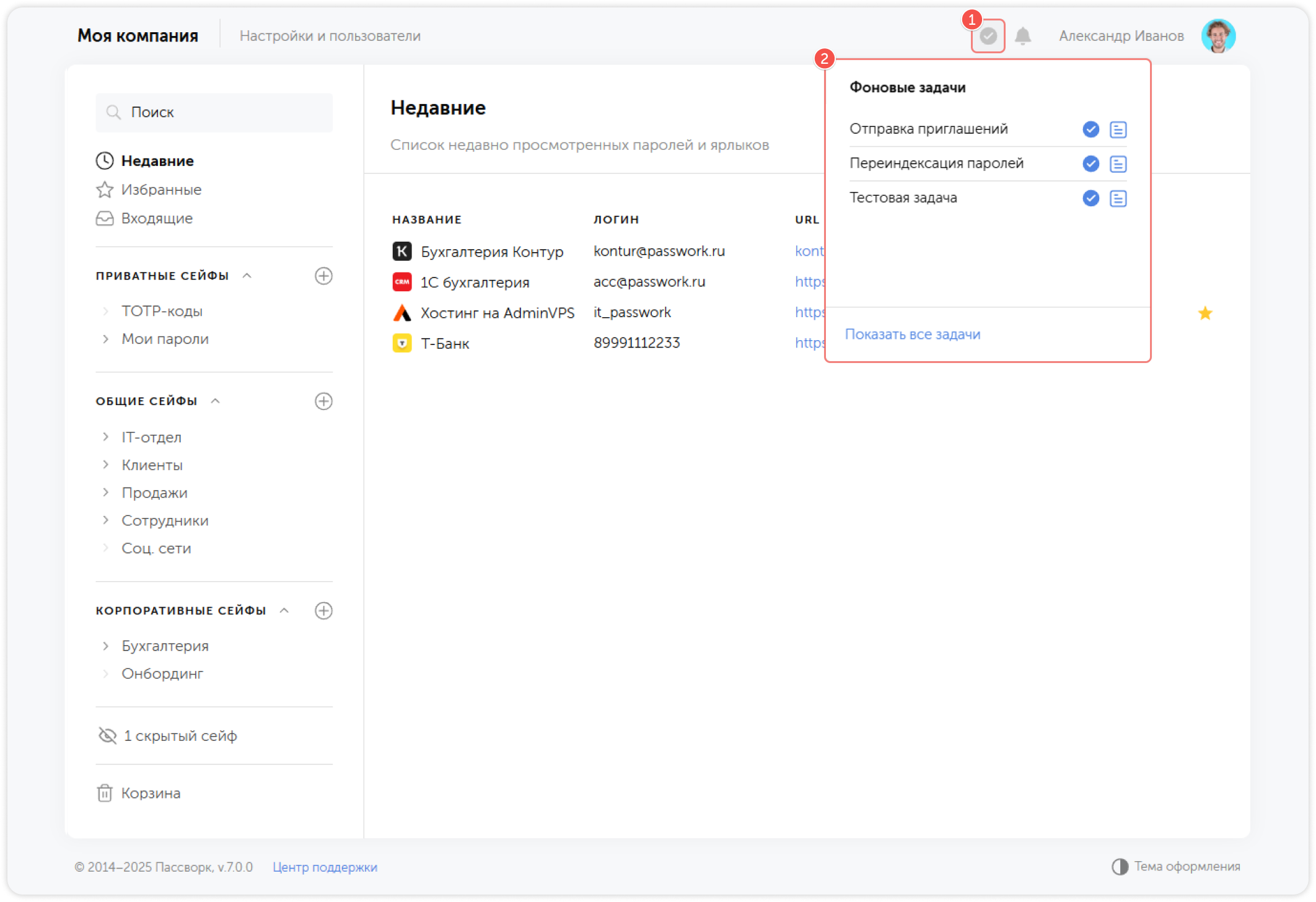Screen dimensions: 1316x902
Task: Expand the IT-отдел vault
Action: coord(105,437)
